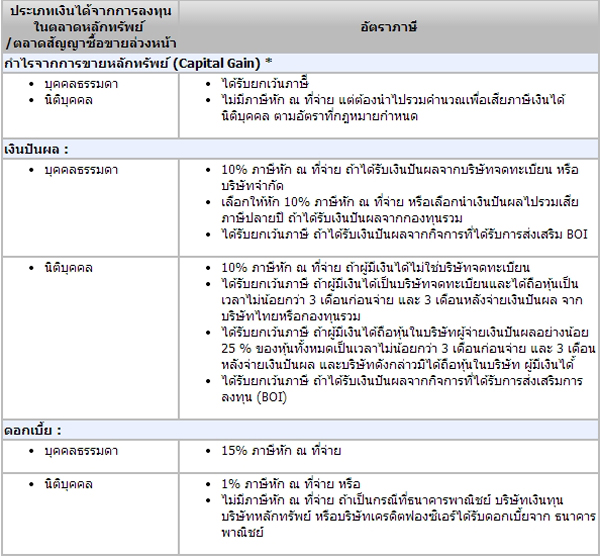Click the bullet ending with 'การส่งเสริม BOI'
Screen dimensions: 600x558
tap(404, 234)
